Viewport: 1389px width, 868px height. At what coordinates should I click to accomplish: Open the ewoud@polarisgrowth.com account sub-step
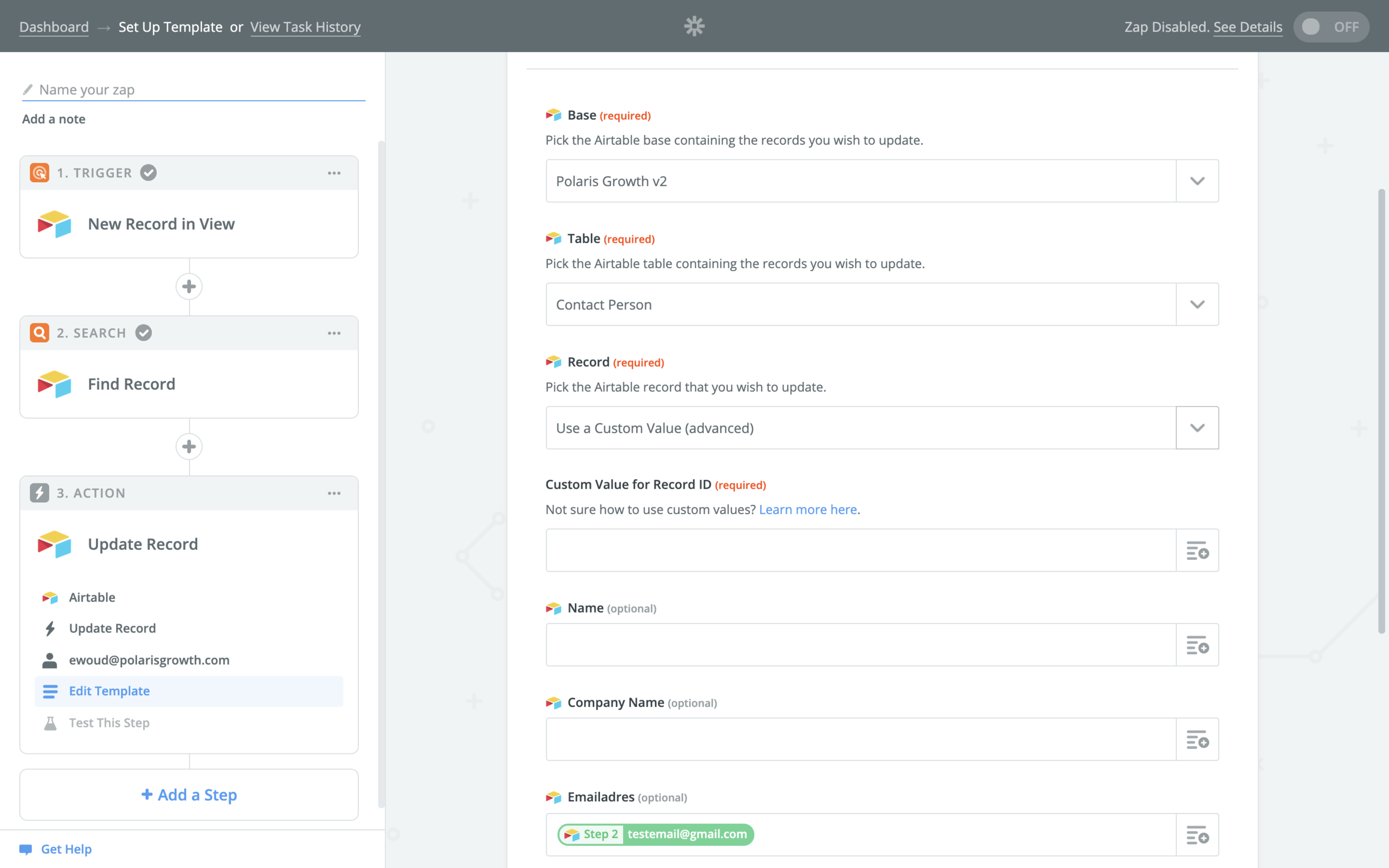(x=189, y=660)
